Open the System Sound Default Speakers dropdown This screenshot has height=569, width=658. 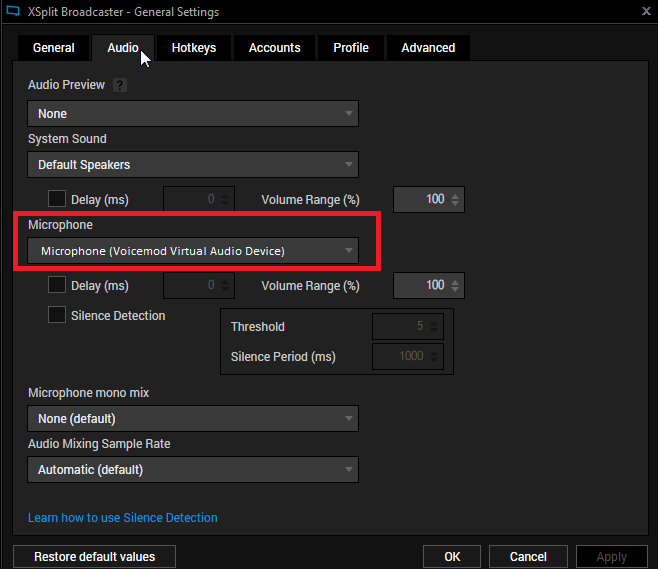pos(193,164)
